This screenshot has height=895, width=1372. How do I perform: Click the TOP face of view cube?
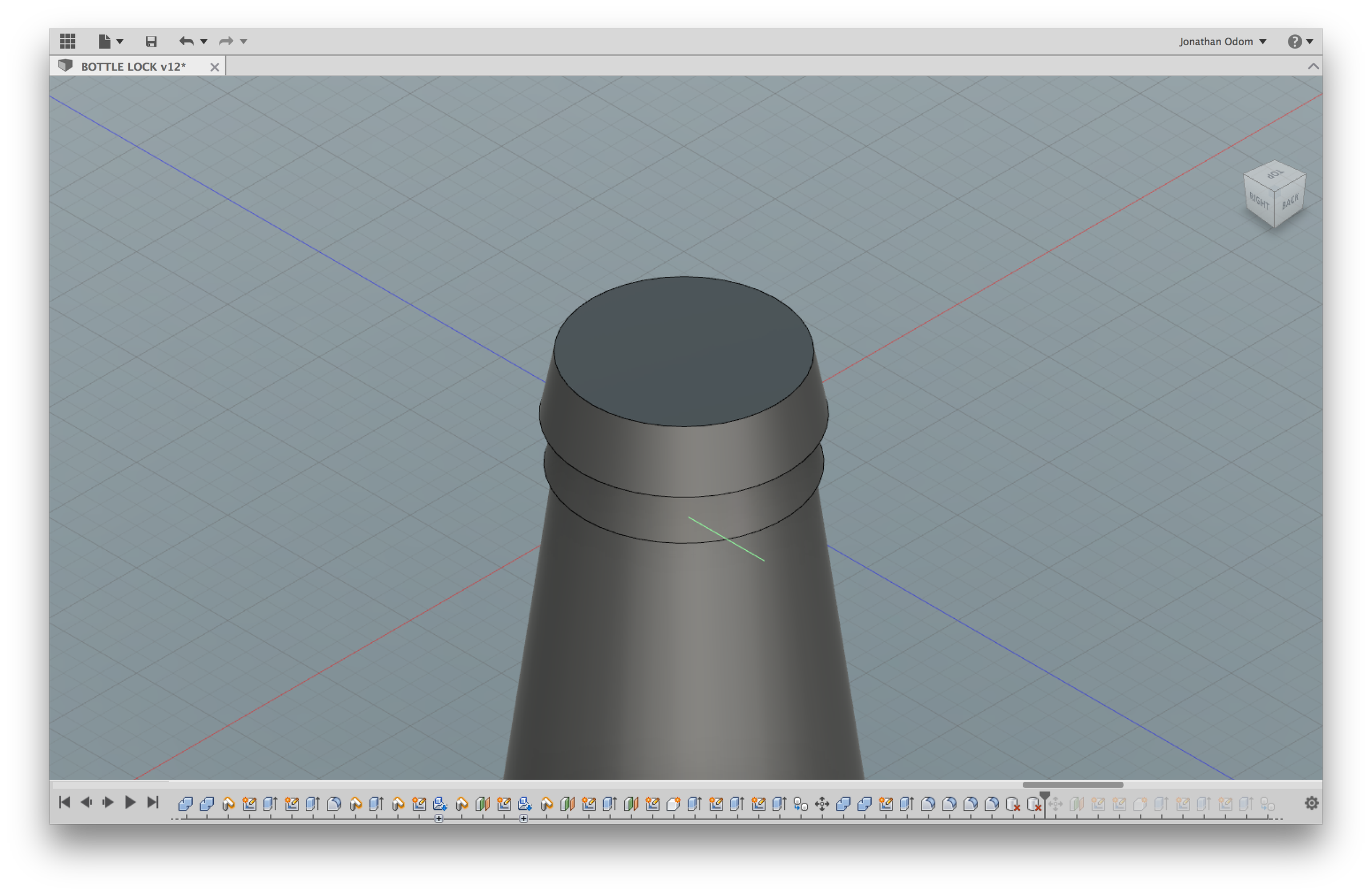[x=1275, y=174]
